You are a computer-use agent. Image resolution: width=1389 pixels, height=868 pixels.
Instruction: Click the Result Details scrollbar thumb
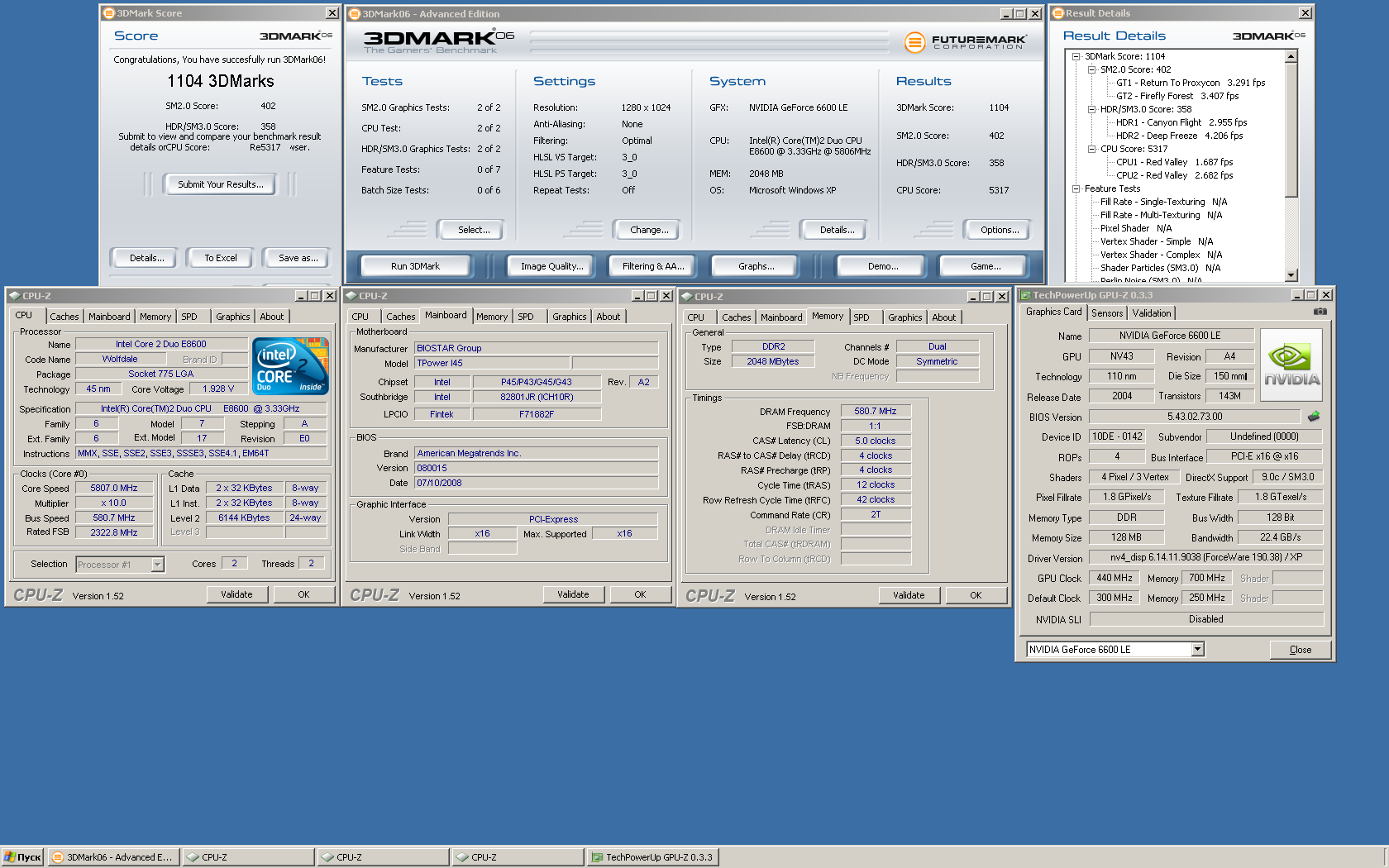(x=1291, y=130)
